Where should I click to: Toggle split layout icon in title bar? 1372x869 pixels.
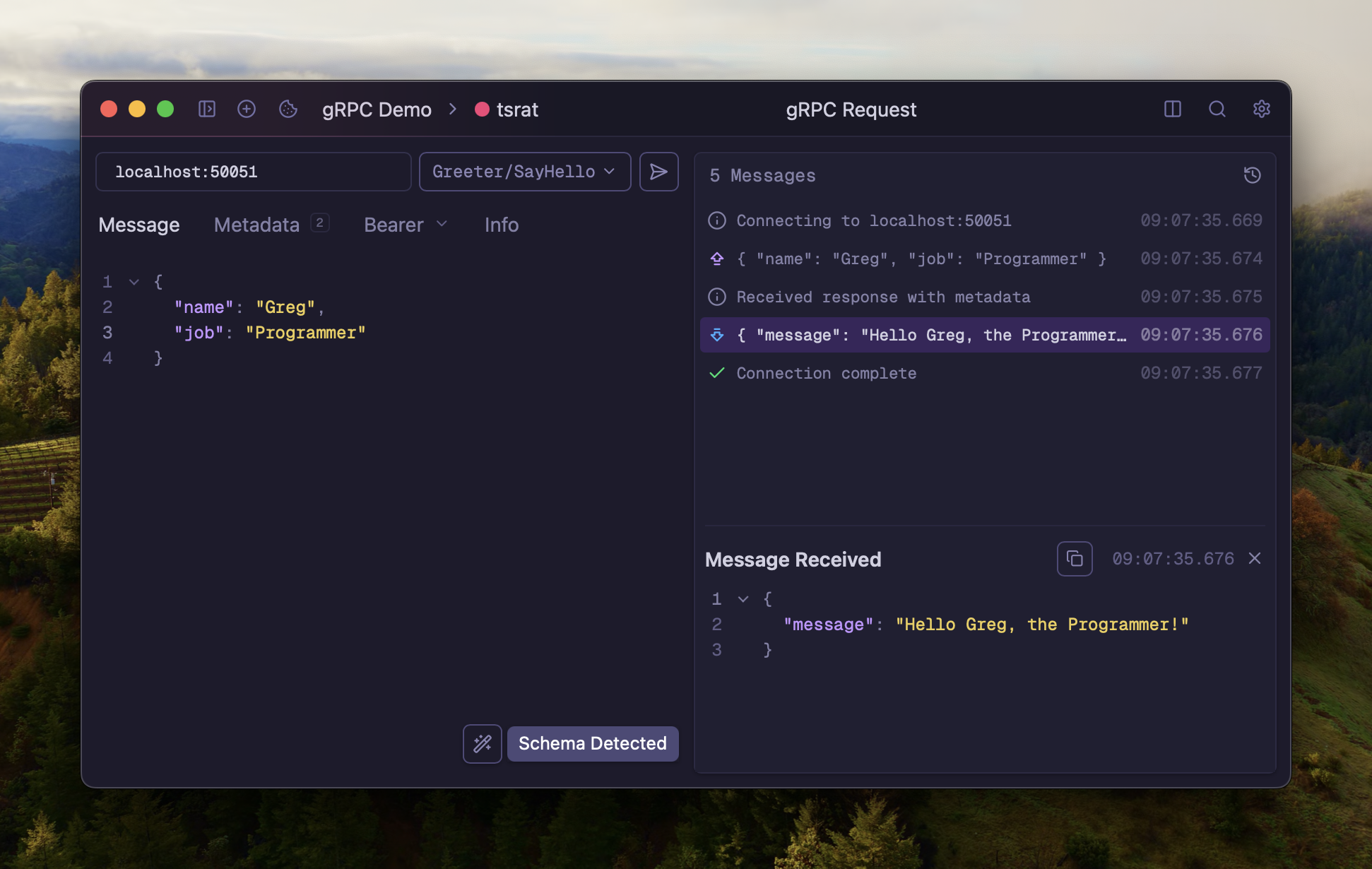click(1172, 109)
